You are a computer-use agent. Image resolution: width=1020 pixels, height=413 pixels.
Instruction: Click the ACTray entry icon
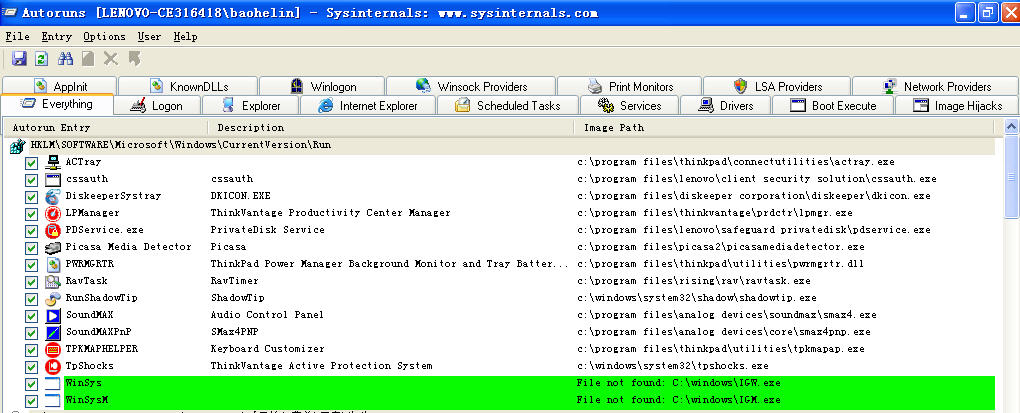[x=53, y=162]
